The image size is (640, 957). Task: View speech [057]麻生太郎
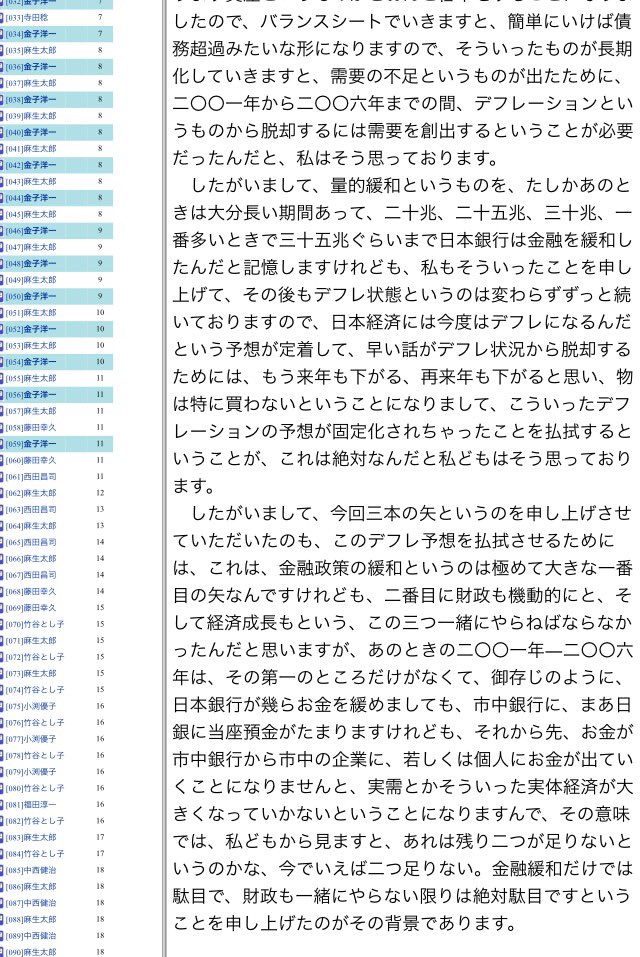31,411
